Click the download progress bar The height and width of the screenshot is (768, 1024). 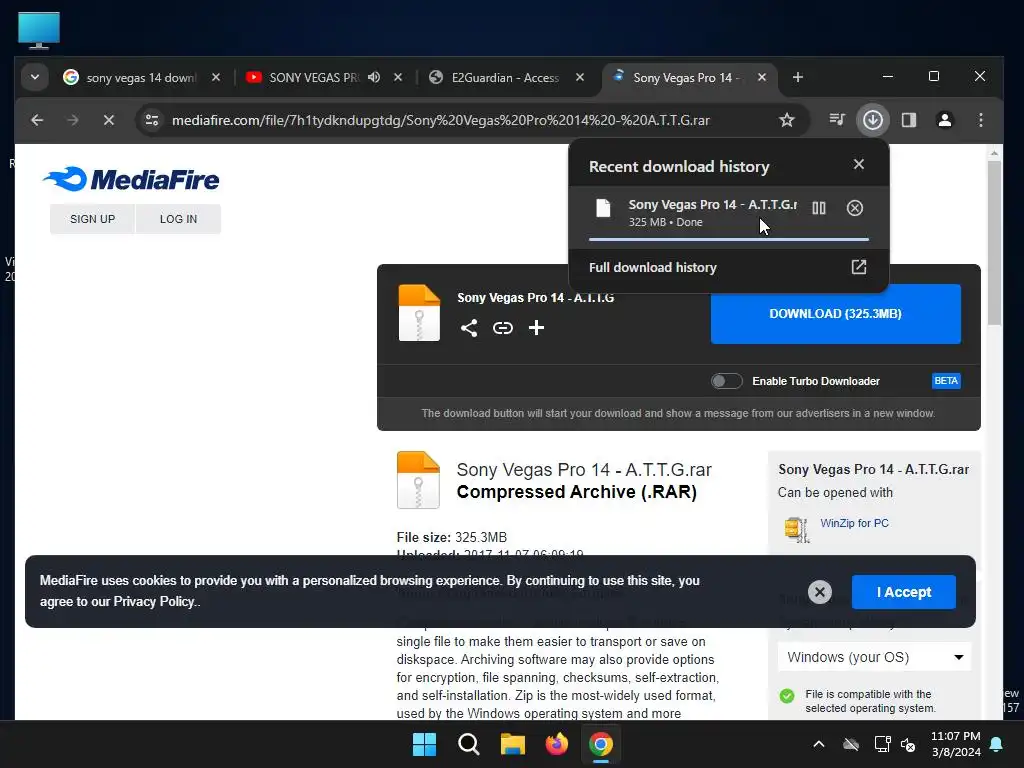tap(729, 240)
